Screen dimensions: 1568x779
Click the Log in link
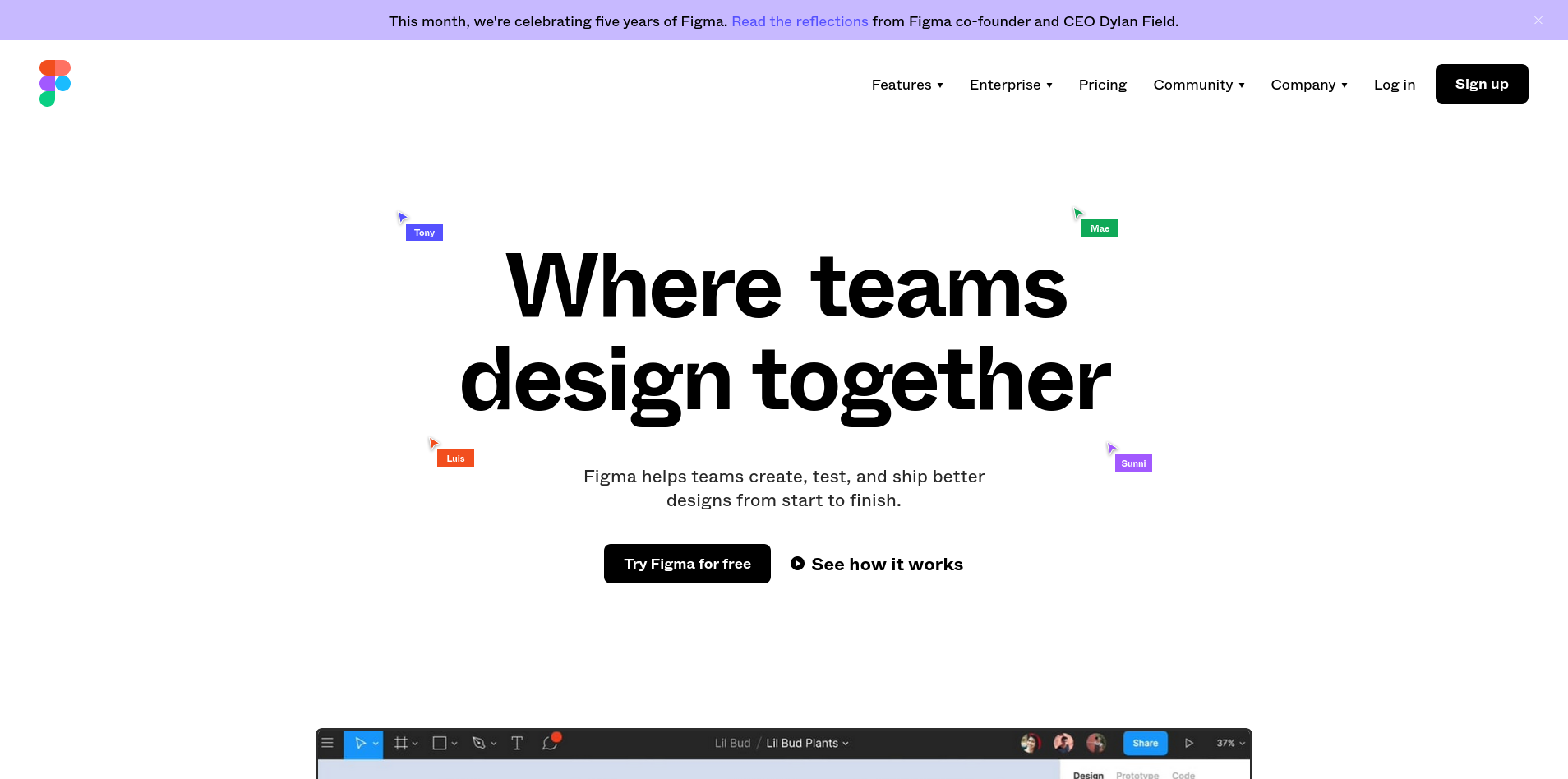[1395, 85]
